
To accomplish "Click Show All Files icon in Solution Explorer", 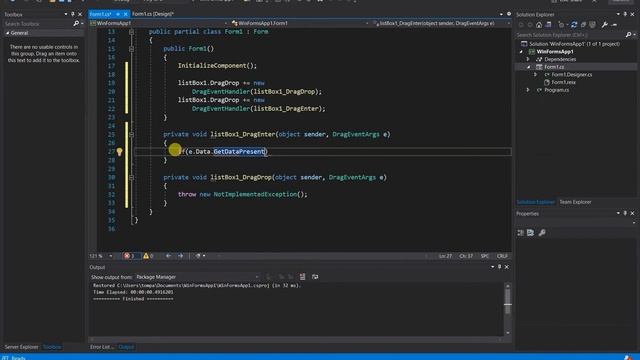I will click(x=592, y=25).
